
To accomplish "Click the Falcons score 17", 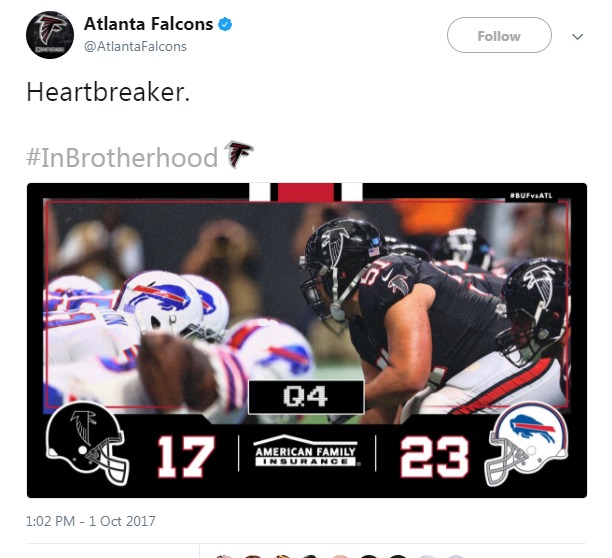I will [x=186, y=457].
